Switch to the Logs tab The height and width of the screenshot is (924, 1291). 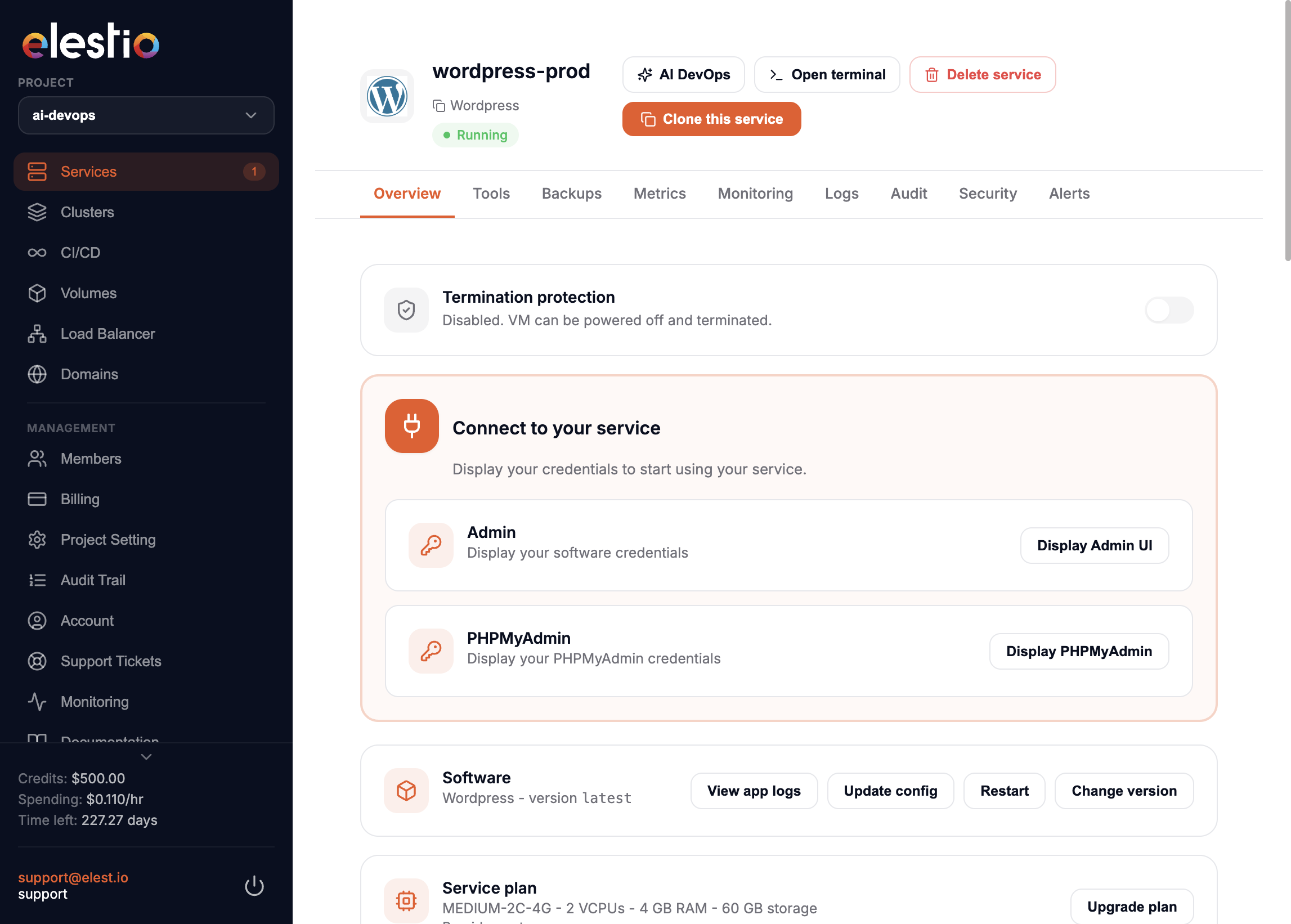(841, 194)
